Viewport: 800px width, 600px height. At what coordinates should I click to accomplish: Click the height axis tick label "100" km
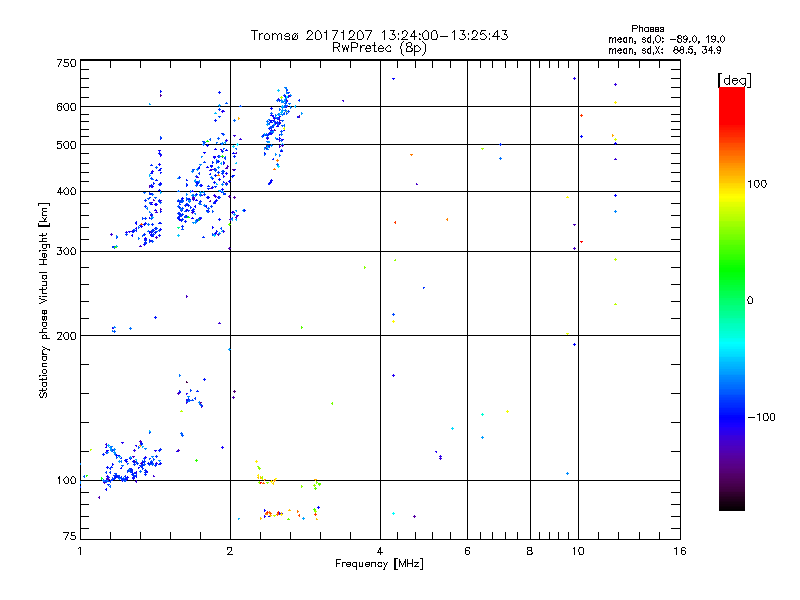pos(66,480)
